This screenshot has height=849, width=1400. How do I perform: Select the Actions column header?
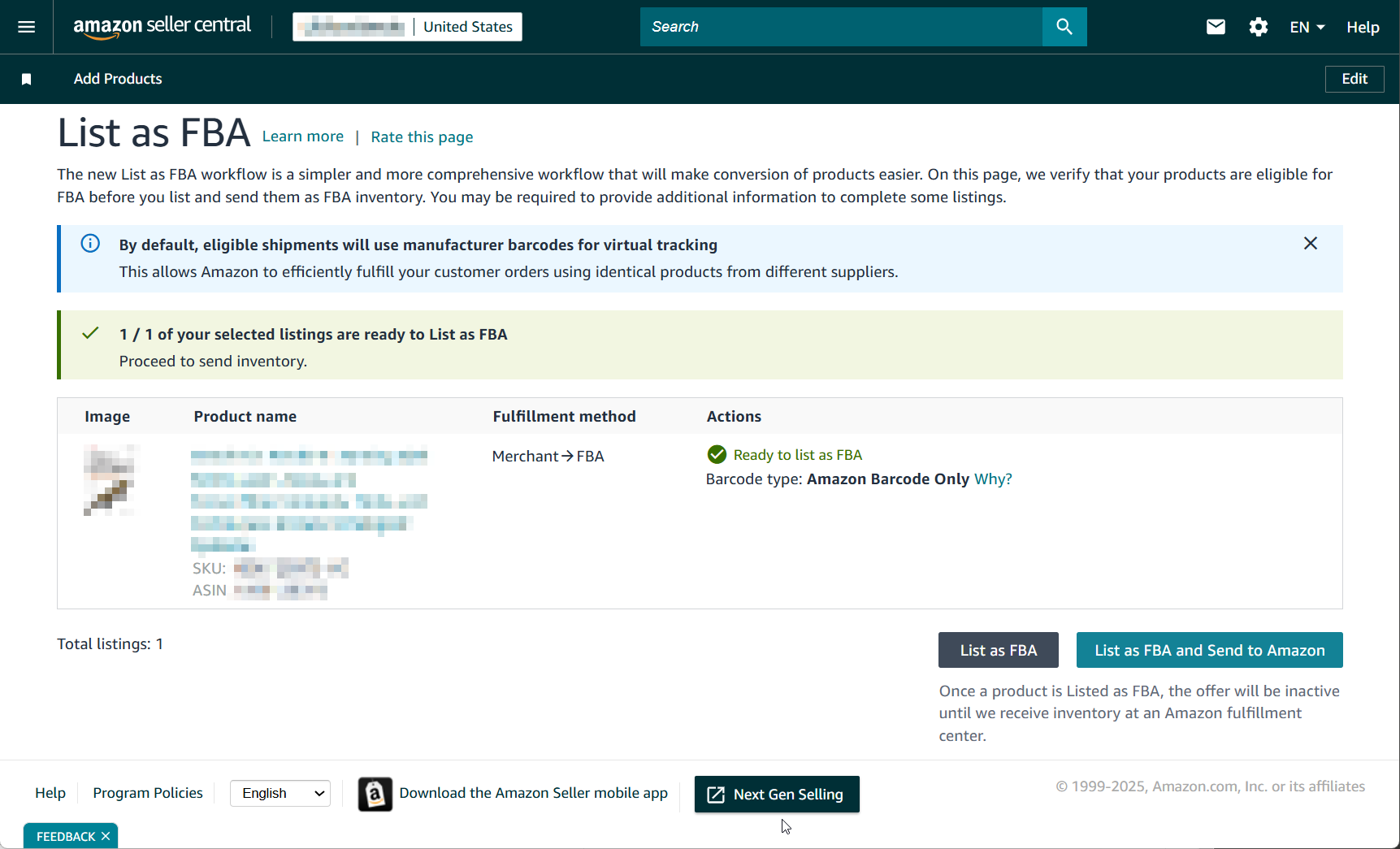point(734,416)
